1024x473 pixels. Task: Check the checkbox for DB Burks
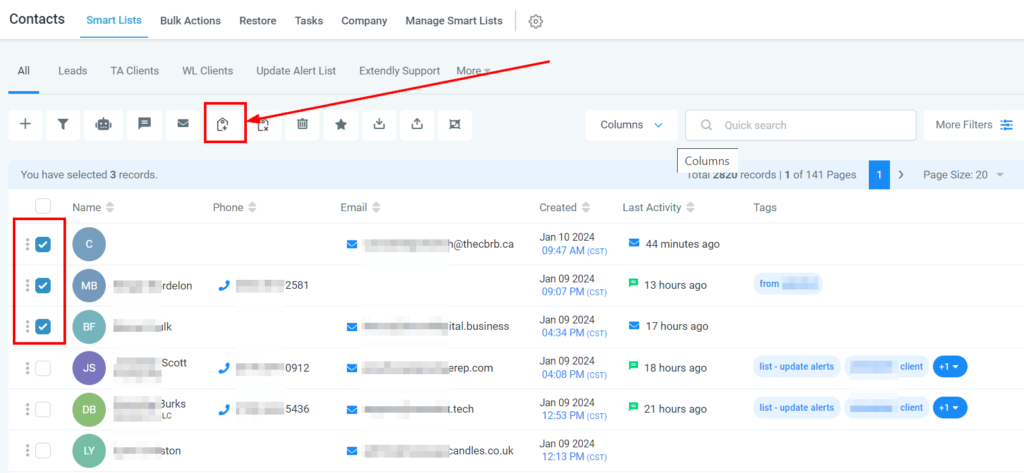42,409
